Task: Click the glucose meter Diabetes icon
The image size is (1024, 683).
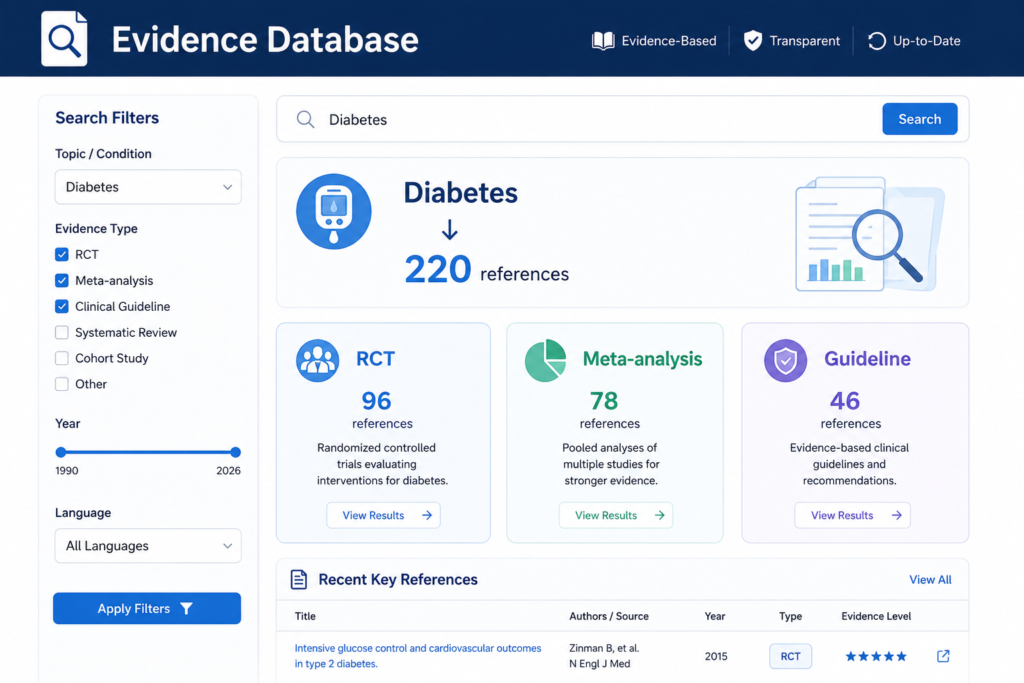Action: [x=334, y=211]
